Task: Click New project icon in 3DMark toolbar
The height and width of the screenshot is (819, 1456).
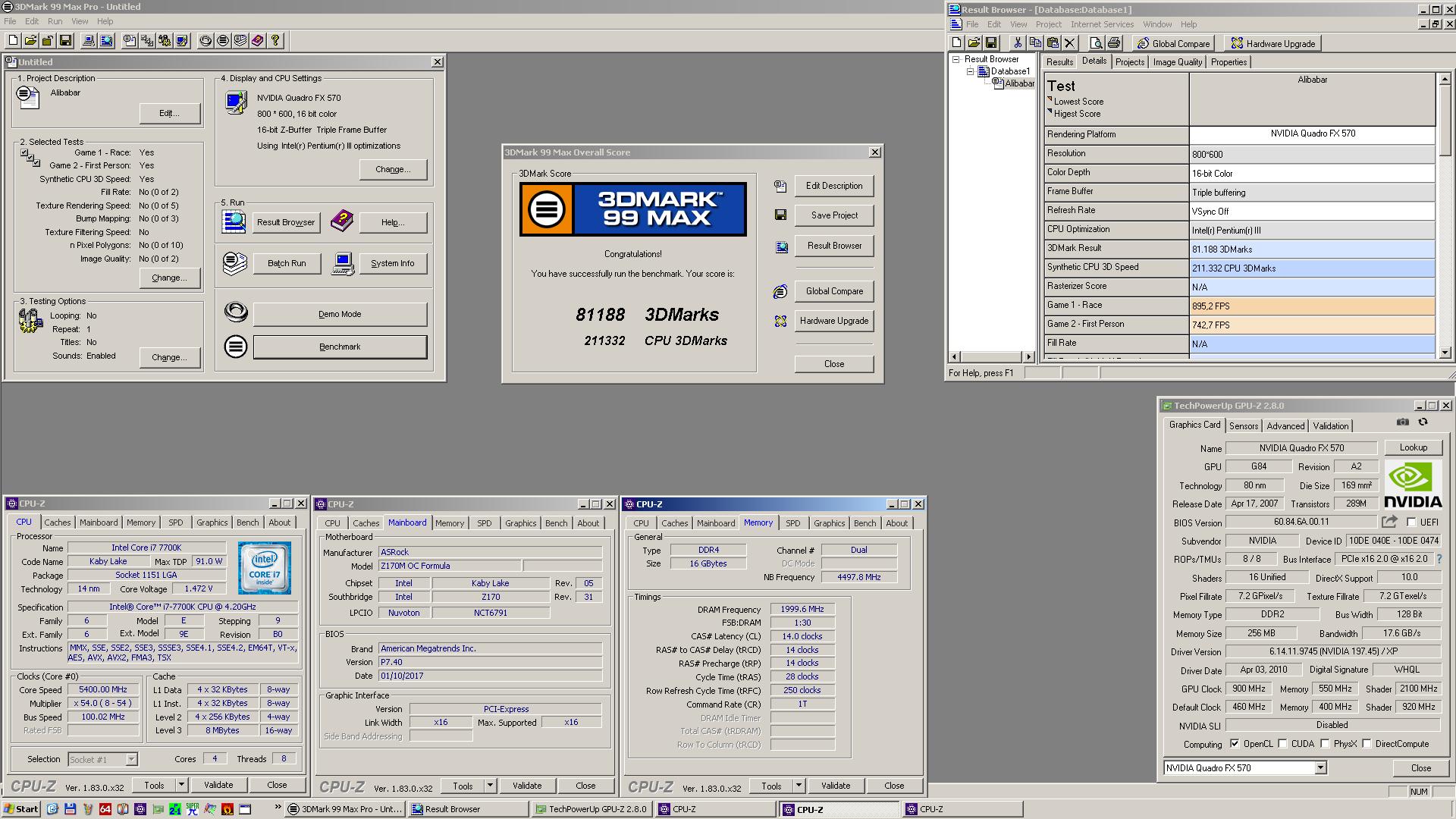Action: 13,41
